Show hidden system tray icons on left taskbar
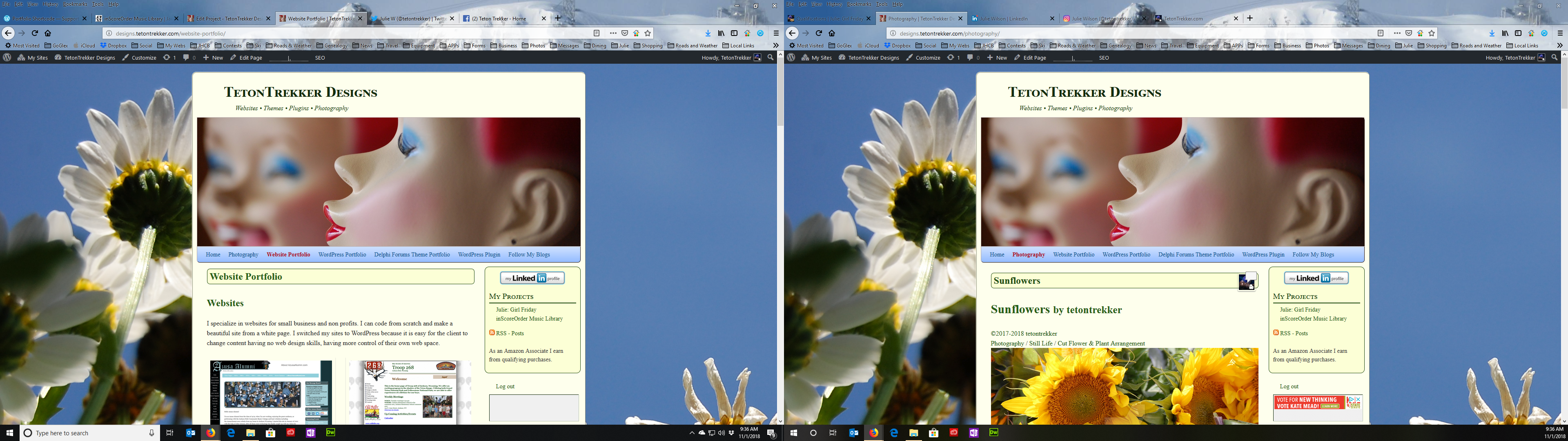The height and width of the screenshot is (441, 1568). [x=691, y=433]
